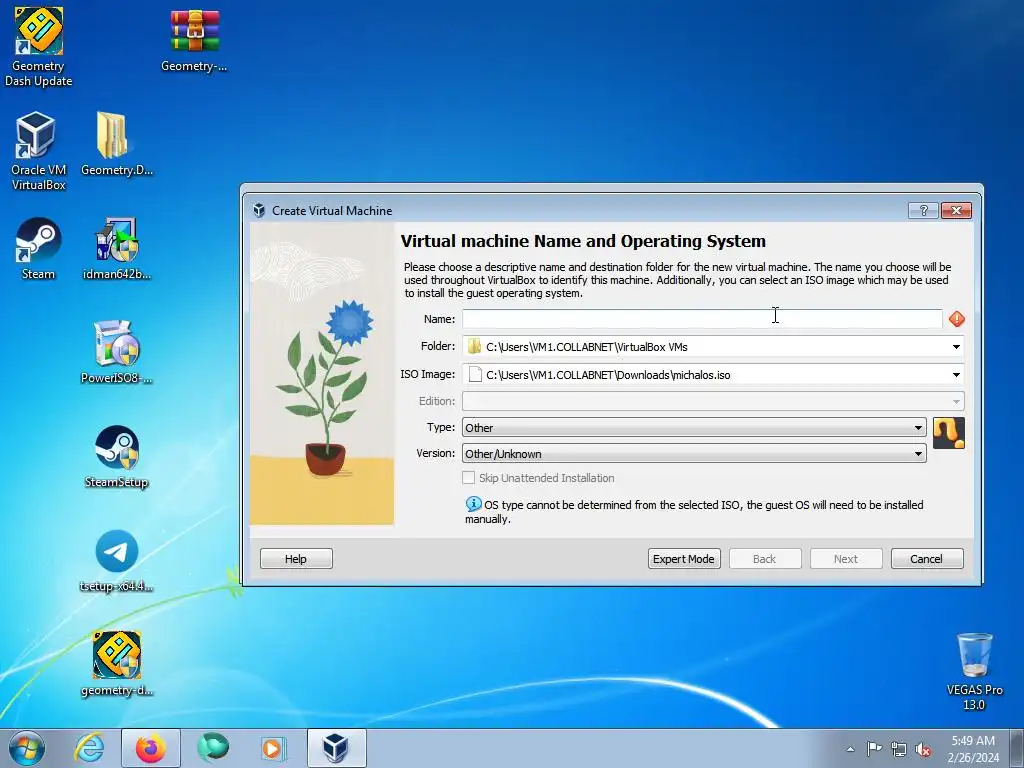Launch Steam from the desktop shortcut
Viewport: 1024px width, 768px height.
tap(39, 248)
